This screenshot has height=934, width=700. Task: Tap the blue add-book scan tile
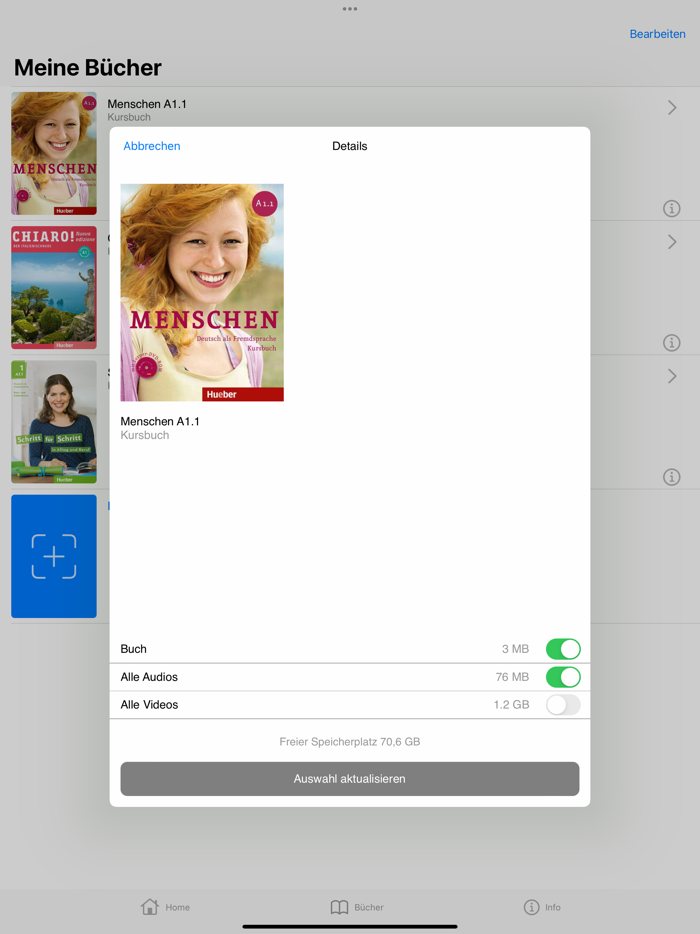[x=54, y=556]
